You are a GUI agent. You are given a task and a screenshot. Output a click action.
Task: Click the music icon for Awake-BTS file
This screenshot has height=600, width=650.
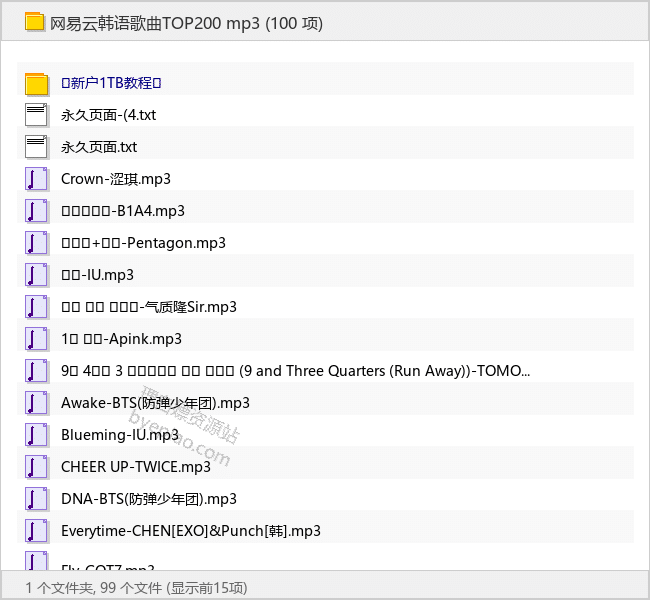[36, 403]
